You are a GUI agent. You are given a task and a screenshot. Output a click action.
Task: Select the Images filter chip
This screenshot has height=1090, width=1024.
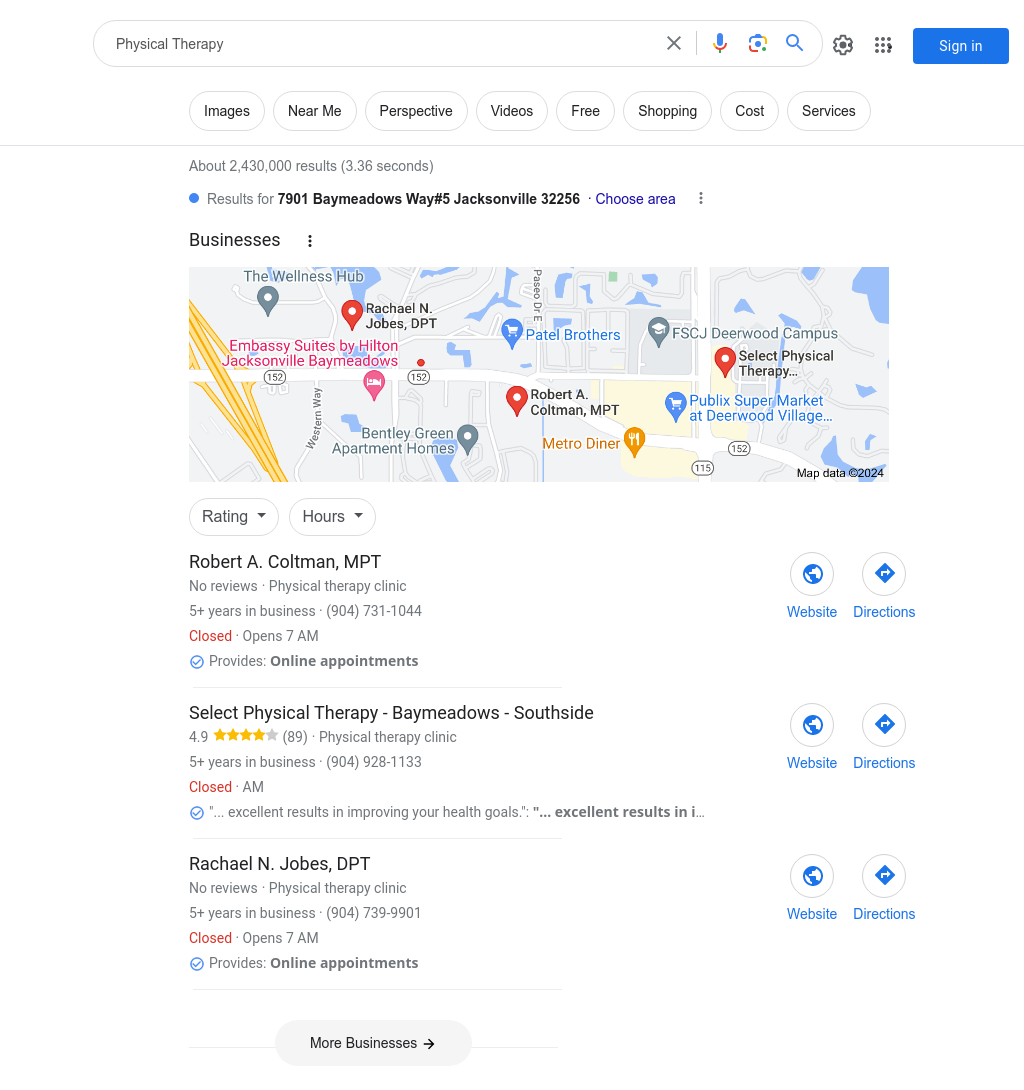click(x=227, y=111)
